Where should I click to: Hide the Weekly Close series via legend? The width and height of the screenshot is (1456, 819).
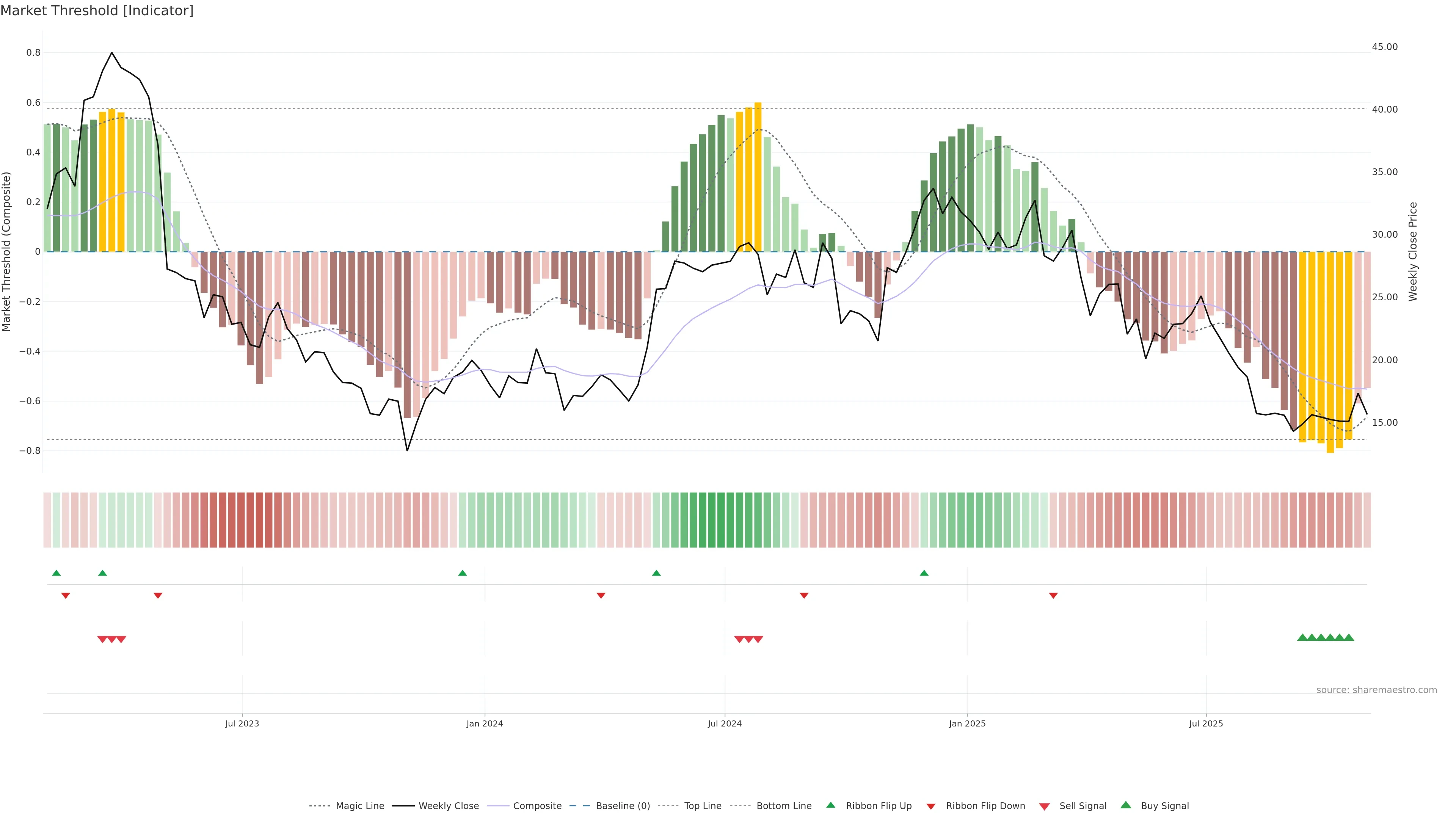point(448,806)
